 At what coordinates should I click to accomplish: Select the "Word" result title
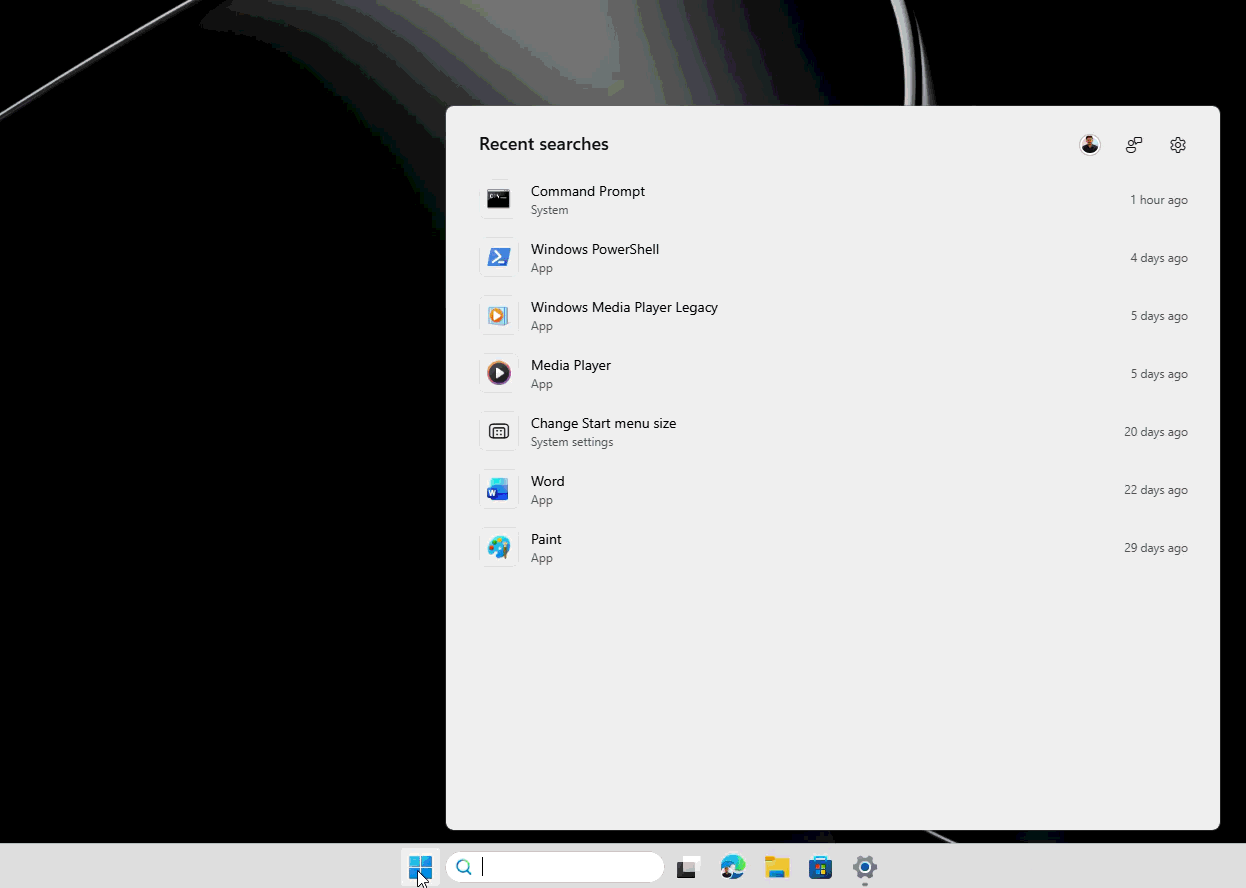coord(548,481)
